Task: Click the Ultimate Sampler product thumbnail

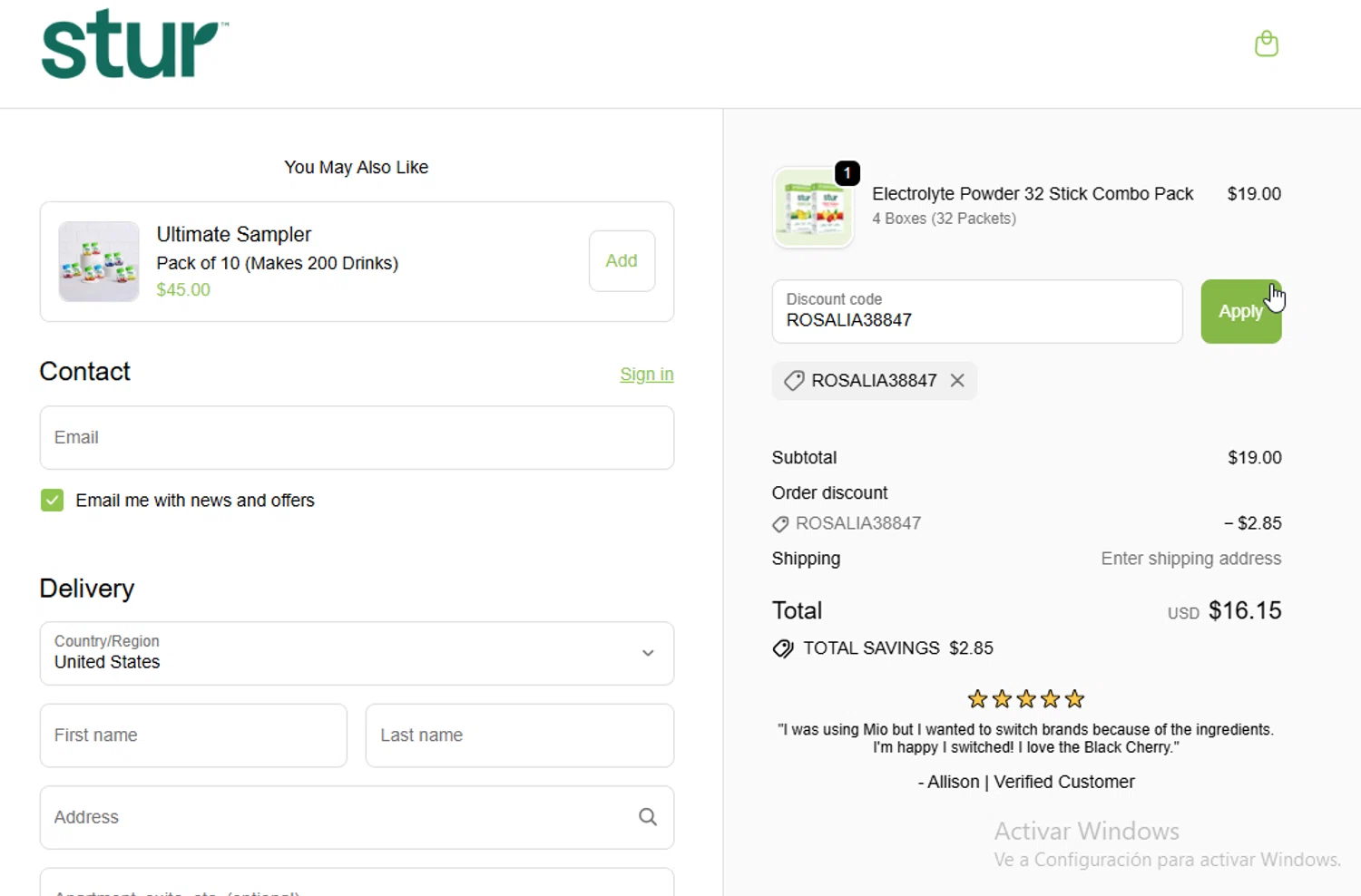Action: pos(99,261)
